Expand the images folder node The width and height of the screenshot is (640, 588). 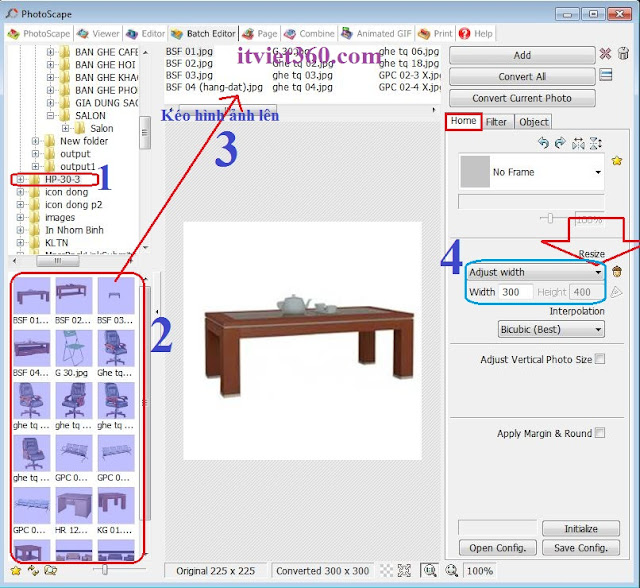click(x=20, y=217)
